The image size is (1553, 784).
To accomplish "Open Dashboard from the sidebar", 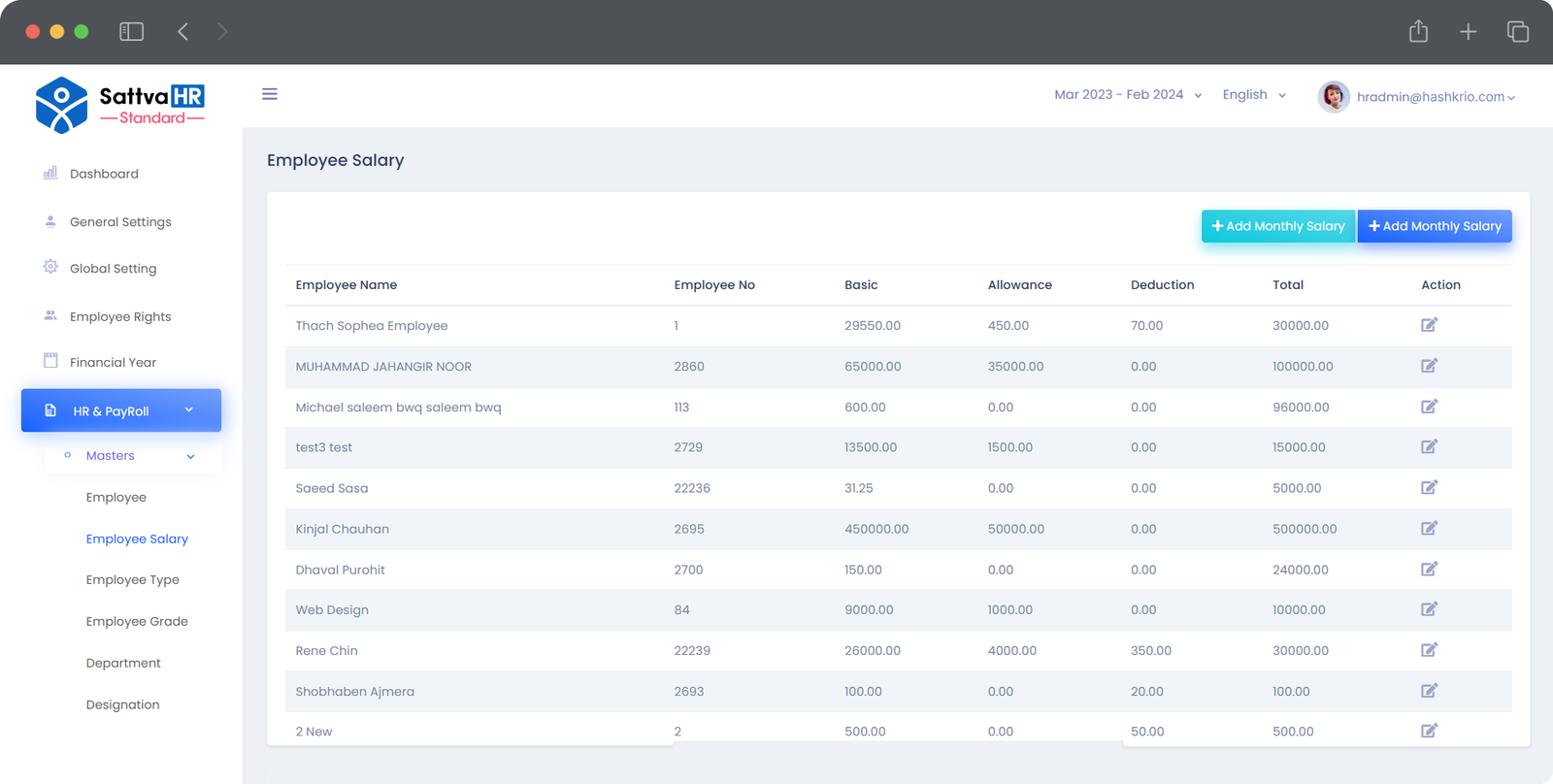I will pyautogui.click(x=104, y=174).
